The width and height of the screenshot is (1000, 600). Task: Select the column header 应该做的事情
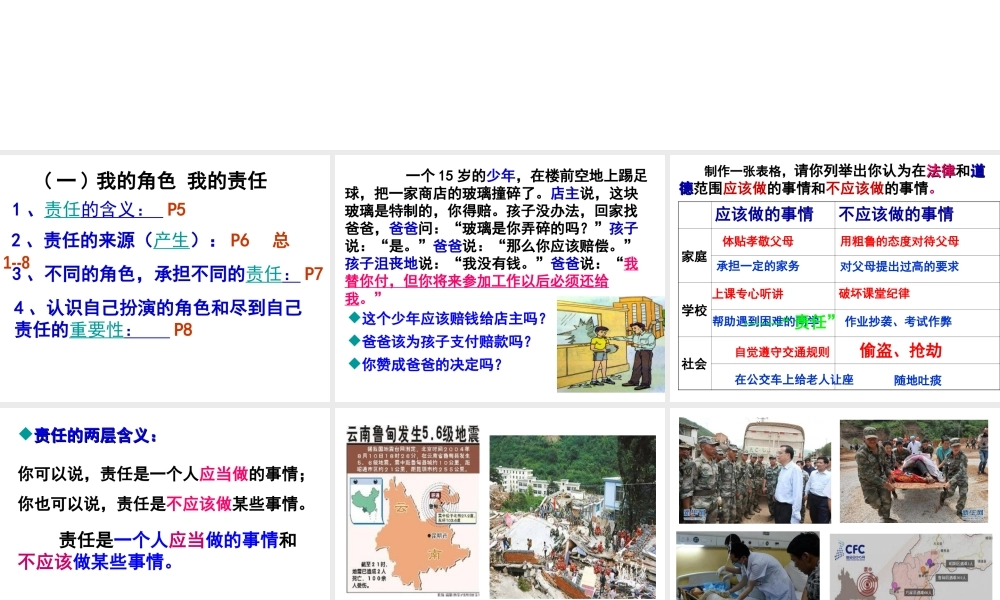763,214
